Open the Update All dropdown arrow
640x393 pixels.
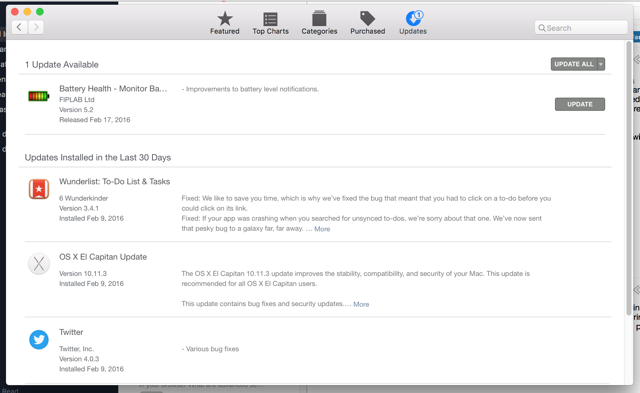point(601,64)
